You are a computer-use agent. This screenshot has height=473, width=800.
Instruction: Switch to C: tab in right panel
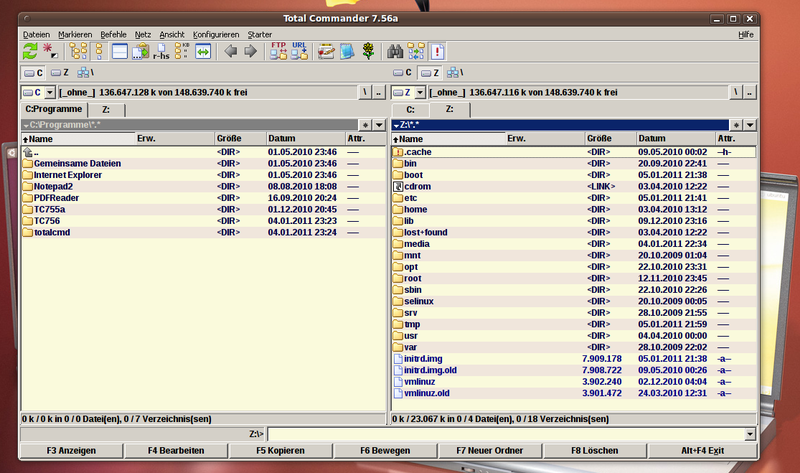(410, 110)
